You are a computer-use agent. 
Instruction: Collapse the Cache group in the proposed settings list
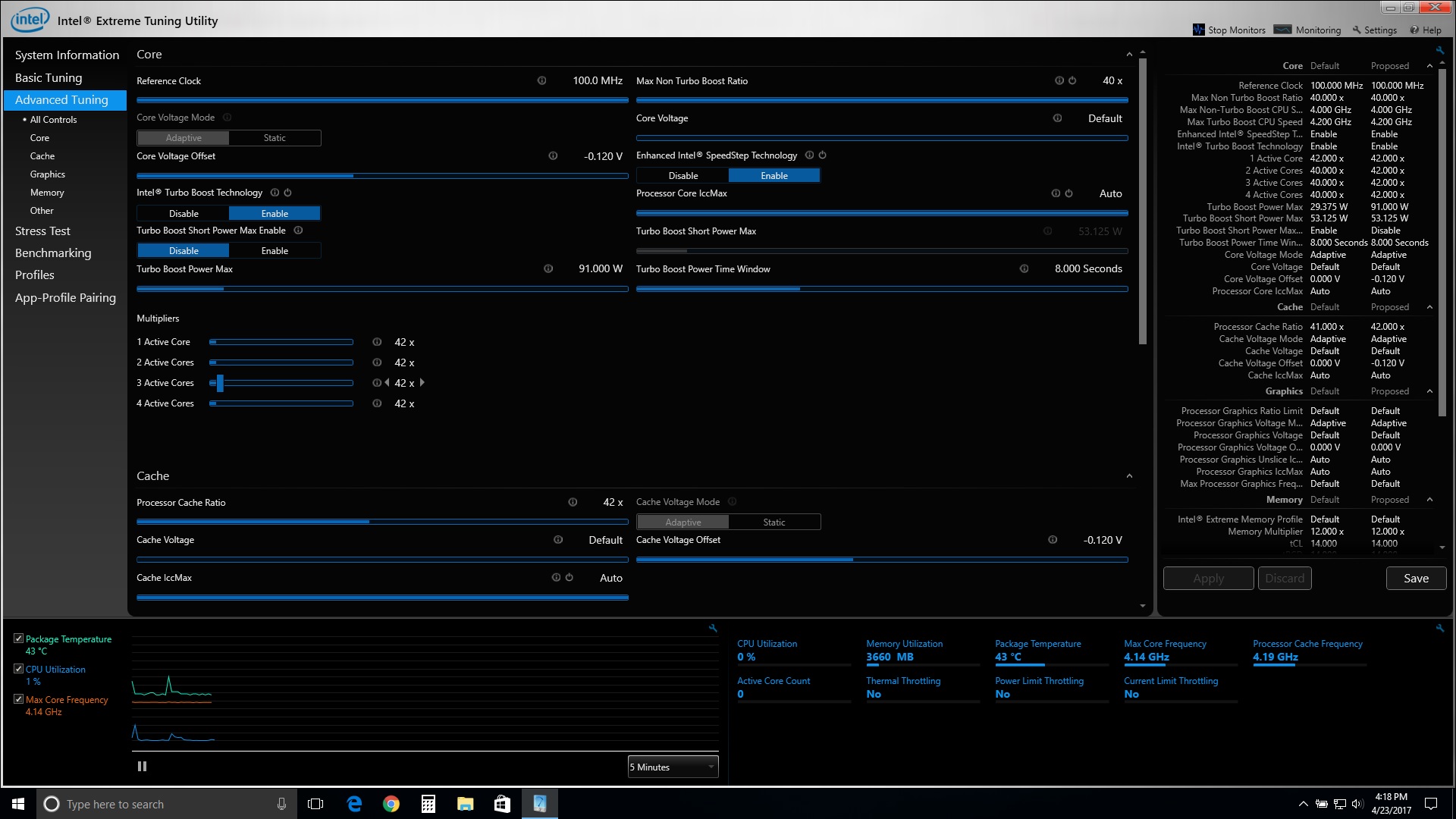pos(1429,307)
